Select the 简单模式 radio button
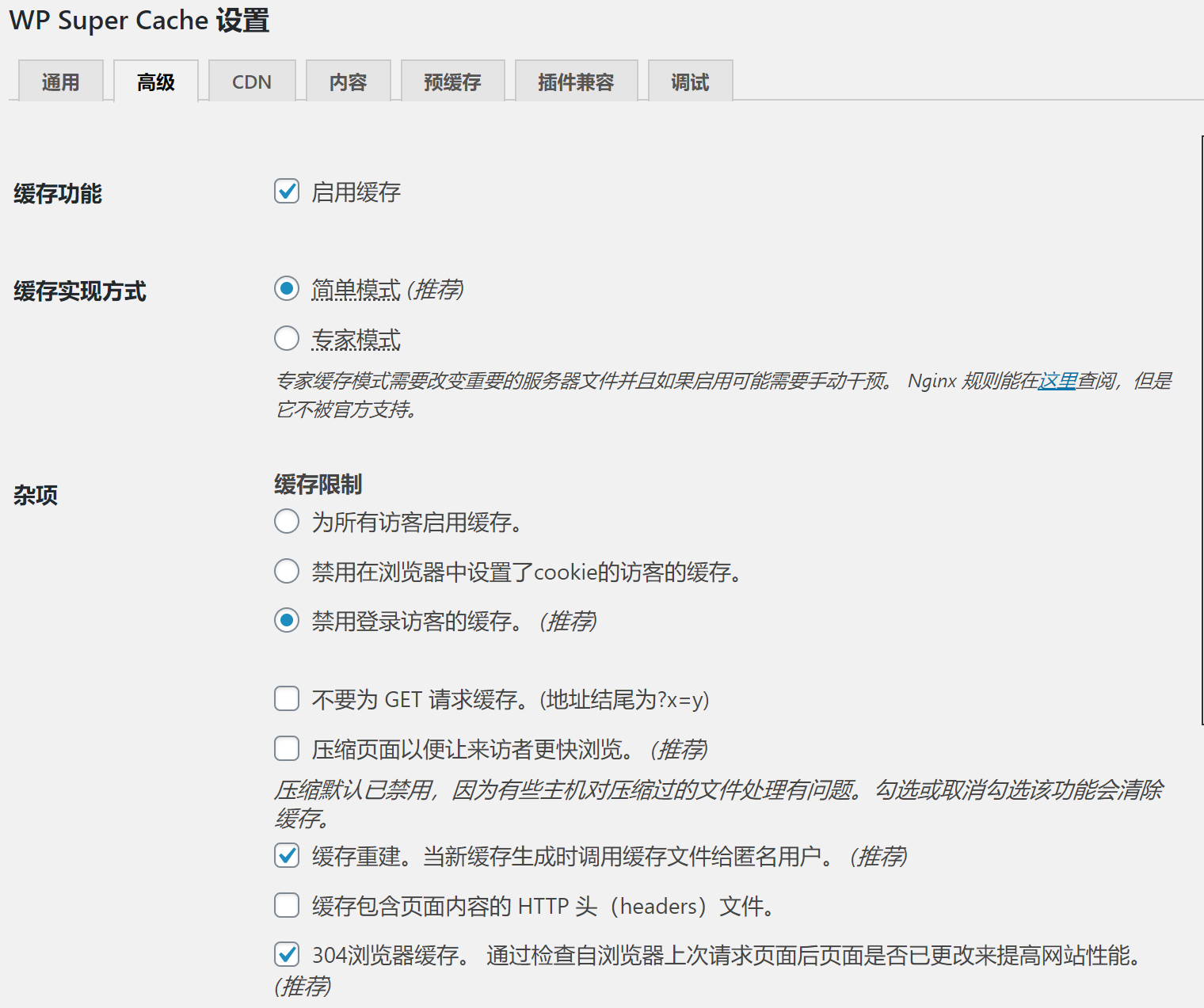 click(x=287, y=289)
